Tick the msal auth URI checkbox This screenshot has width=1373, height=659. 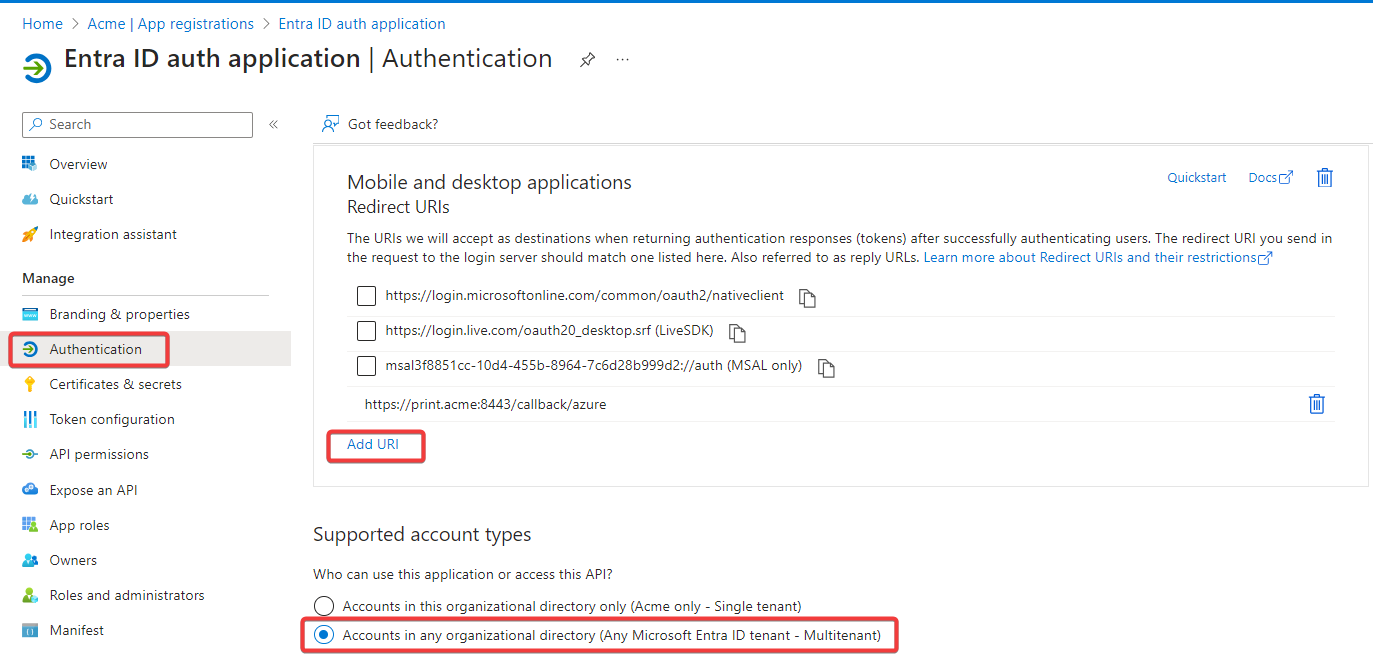pos(366,366)
